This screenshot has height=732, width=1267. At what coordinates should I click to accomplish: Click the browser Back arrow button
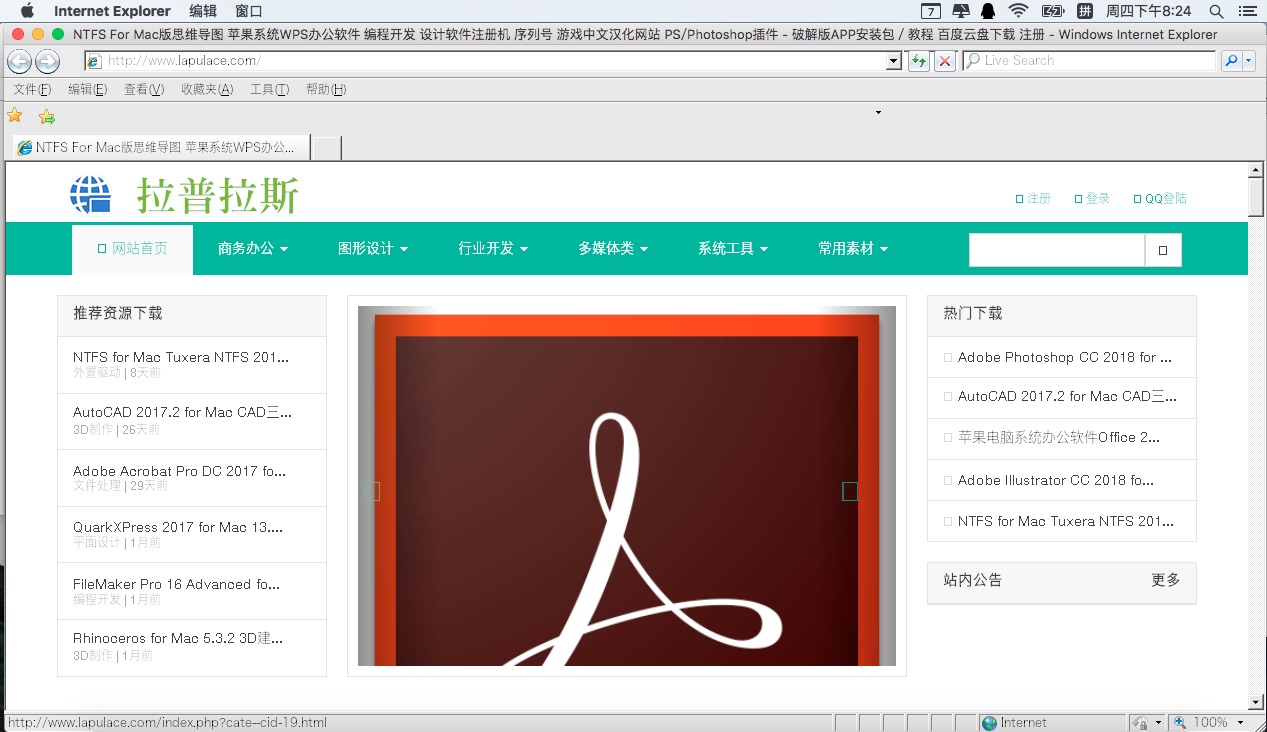tap(19, 61)
